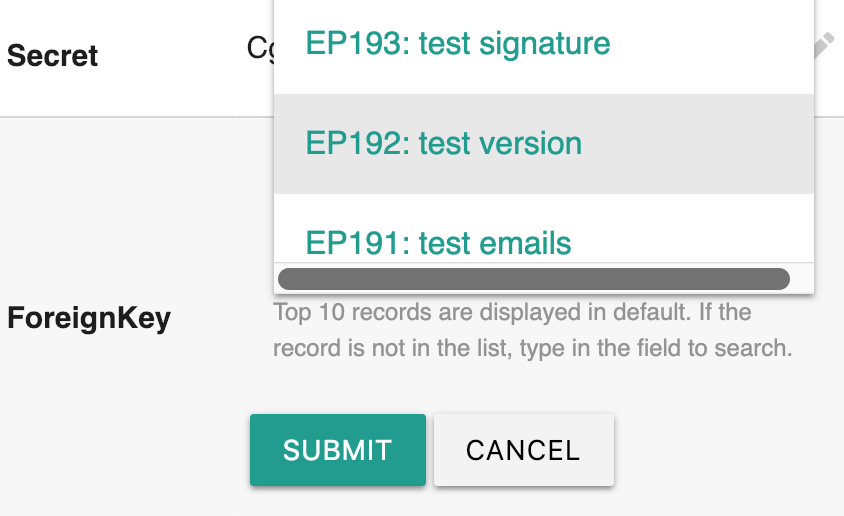
Task: Click the CANCEL button
Action: click(523, 450)
